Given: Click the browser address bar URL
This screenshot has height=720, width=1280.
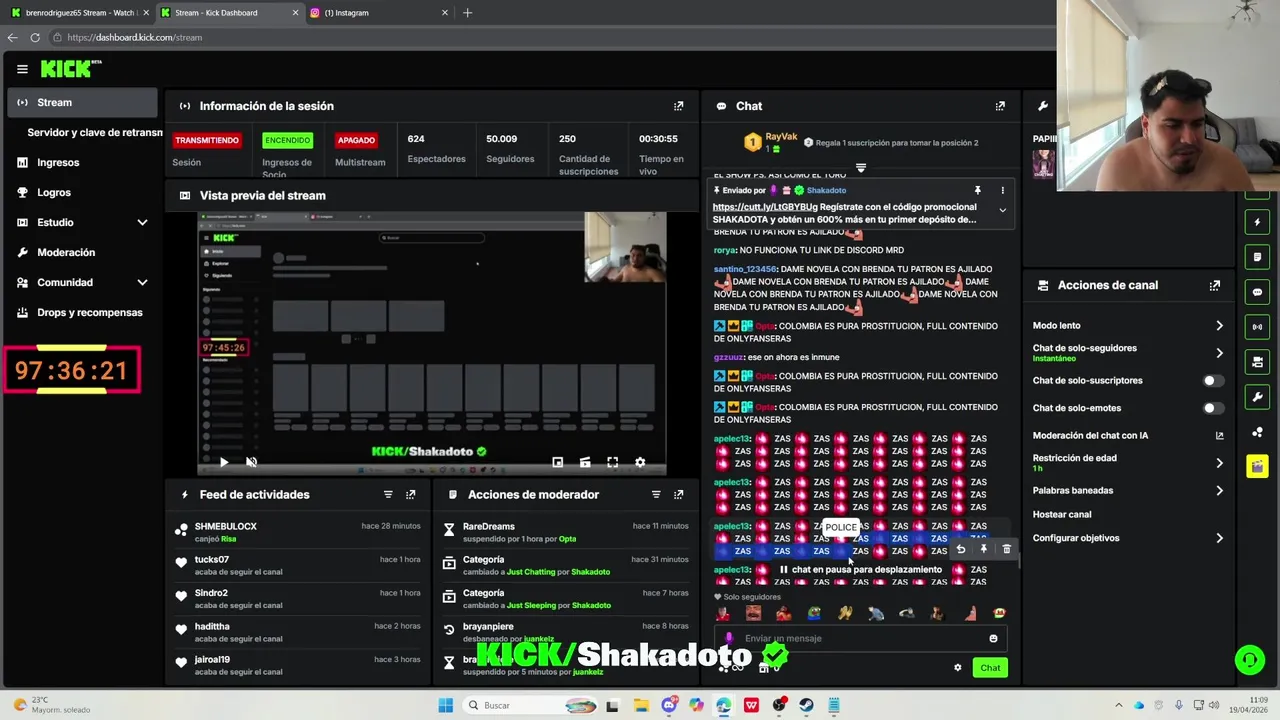Looking at the screenshot, I should 135,37.
